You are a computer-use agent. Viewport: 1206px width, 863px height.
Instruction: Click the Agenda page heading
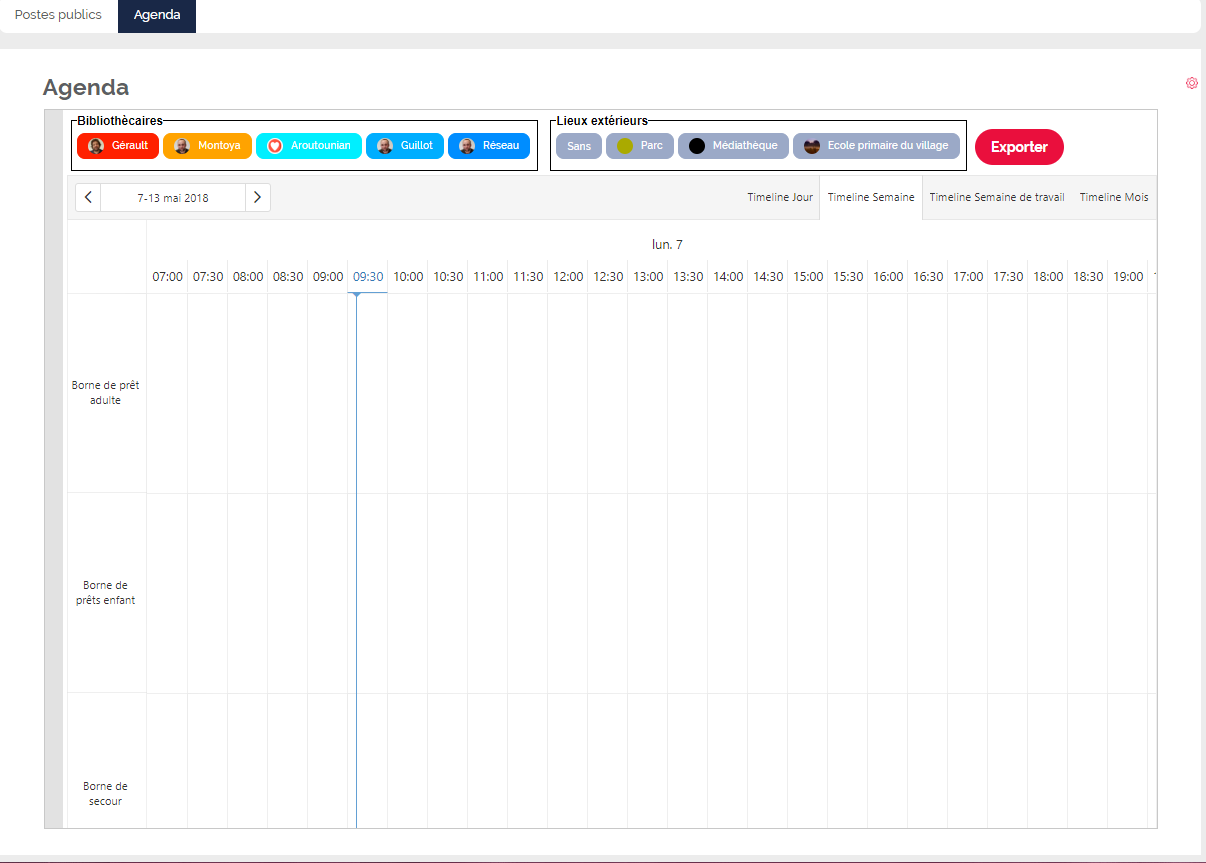[x=86, y=87]
